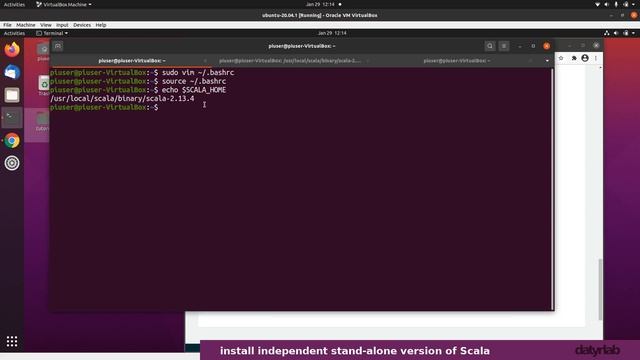The width and height of the screenshot is (640, 360).
Task: Close the VirtualBox VM window
Action: [634, 15]
